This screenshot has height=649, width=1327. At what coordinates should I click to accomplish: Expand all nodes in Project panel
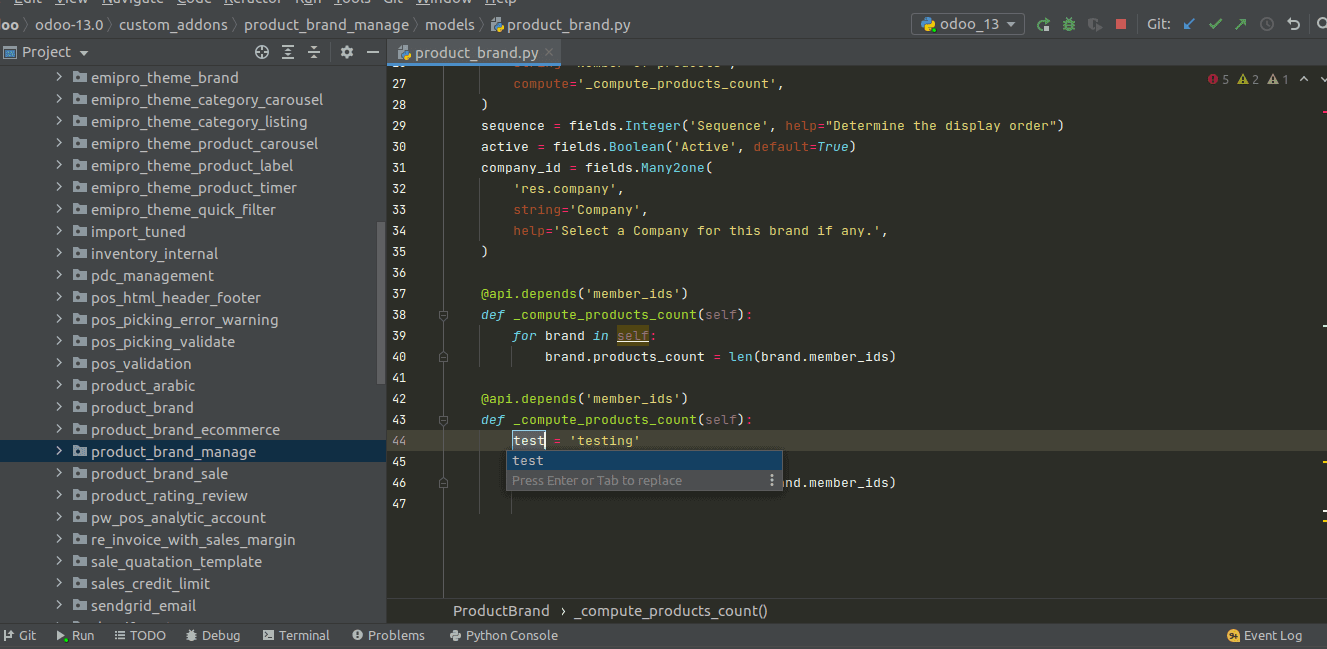coord(288,52)
